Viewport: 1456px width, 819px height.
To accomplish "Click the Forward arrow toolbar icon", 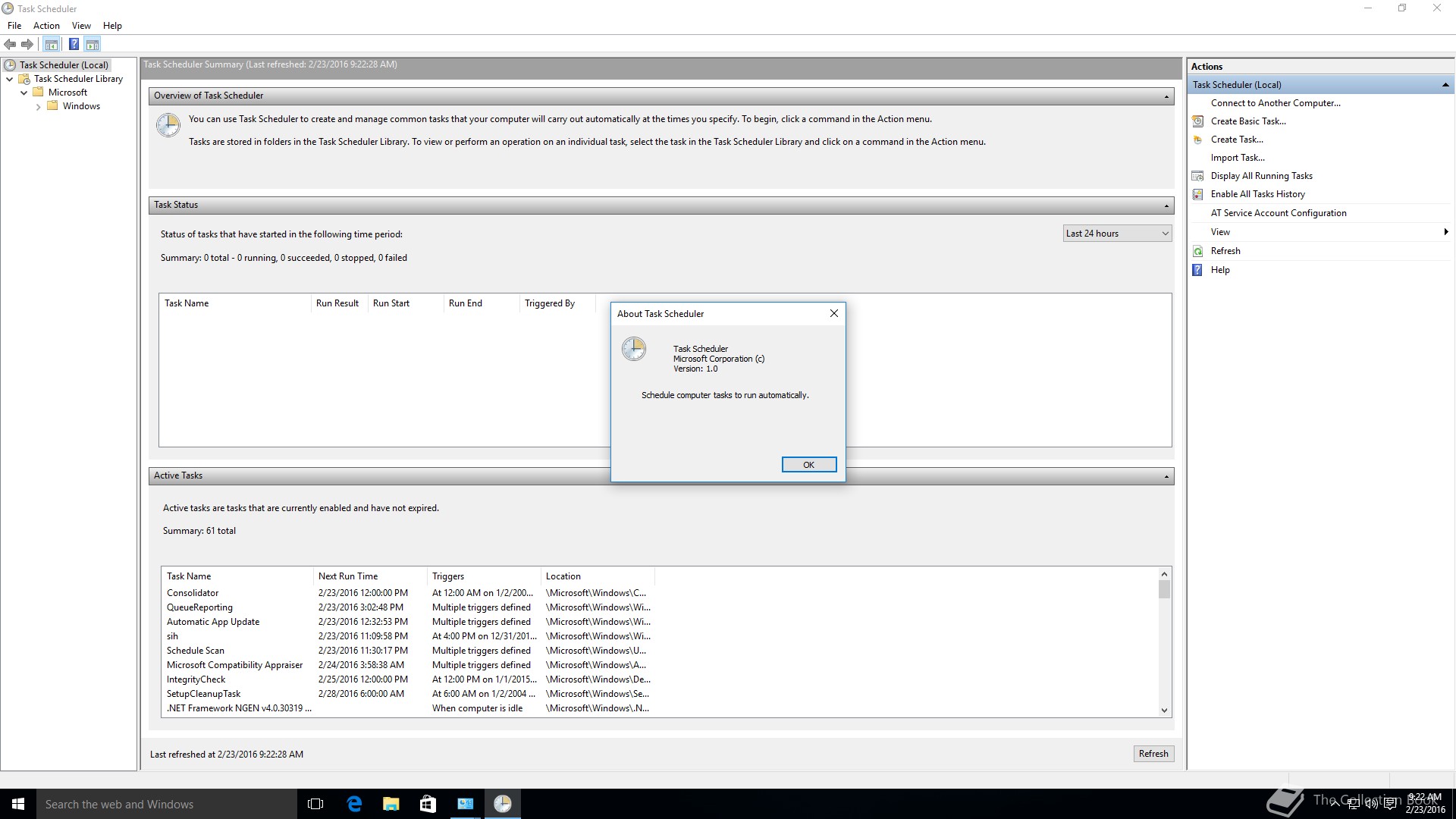I will pyautogui.click(x=28, y=44).
